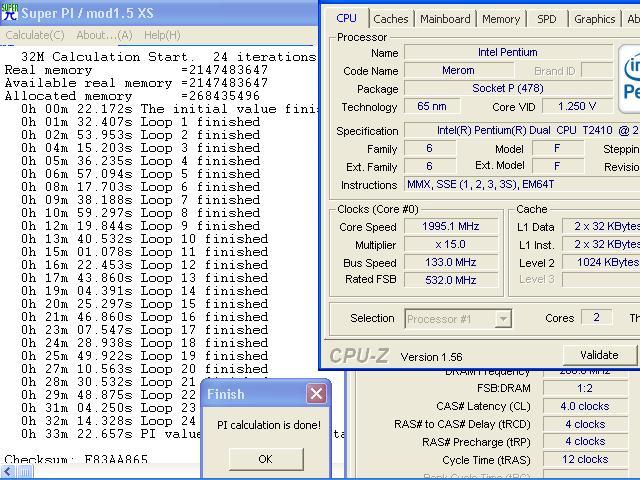The height and width of the screenshot is (480, 640).
Task: Click the Rated FSB value 532.0 MHz
Action: click(x=451, y=280)
